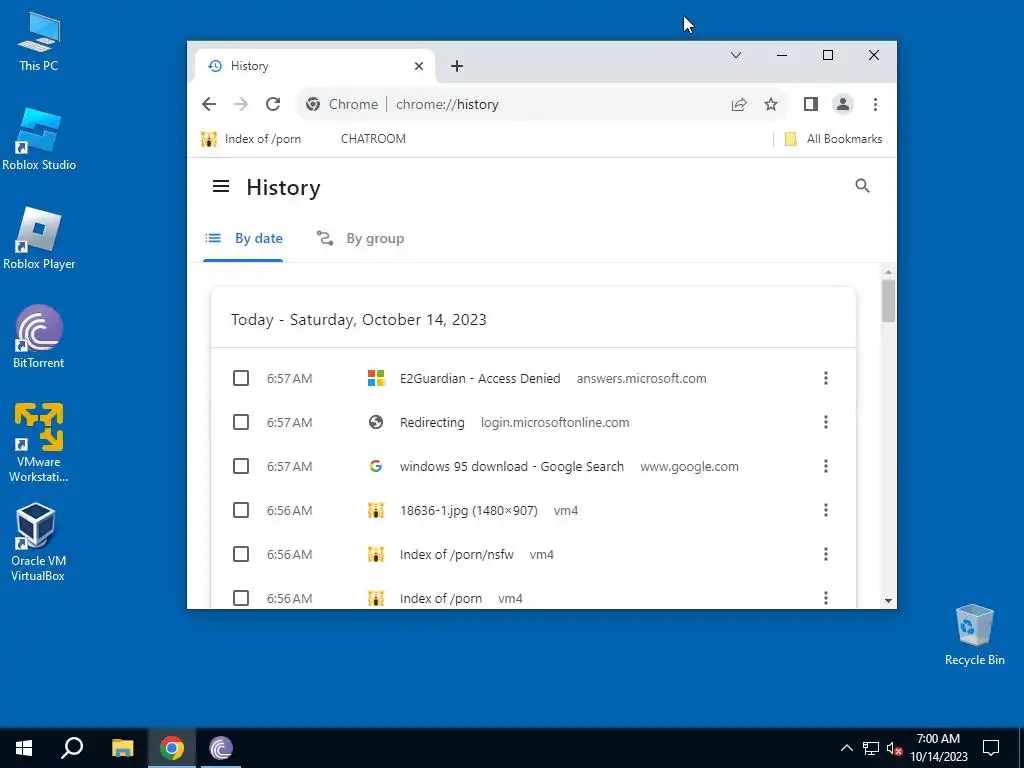Open actions menu for E2Guardian entry
Viewport: 1024px width, 768px height.
[825, 378]
